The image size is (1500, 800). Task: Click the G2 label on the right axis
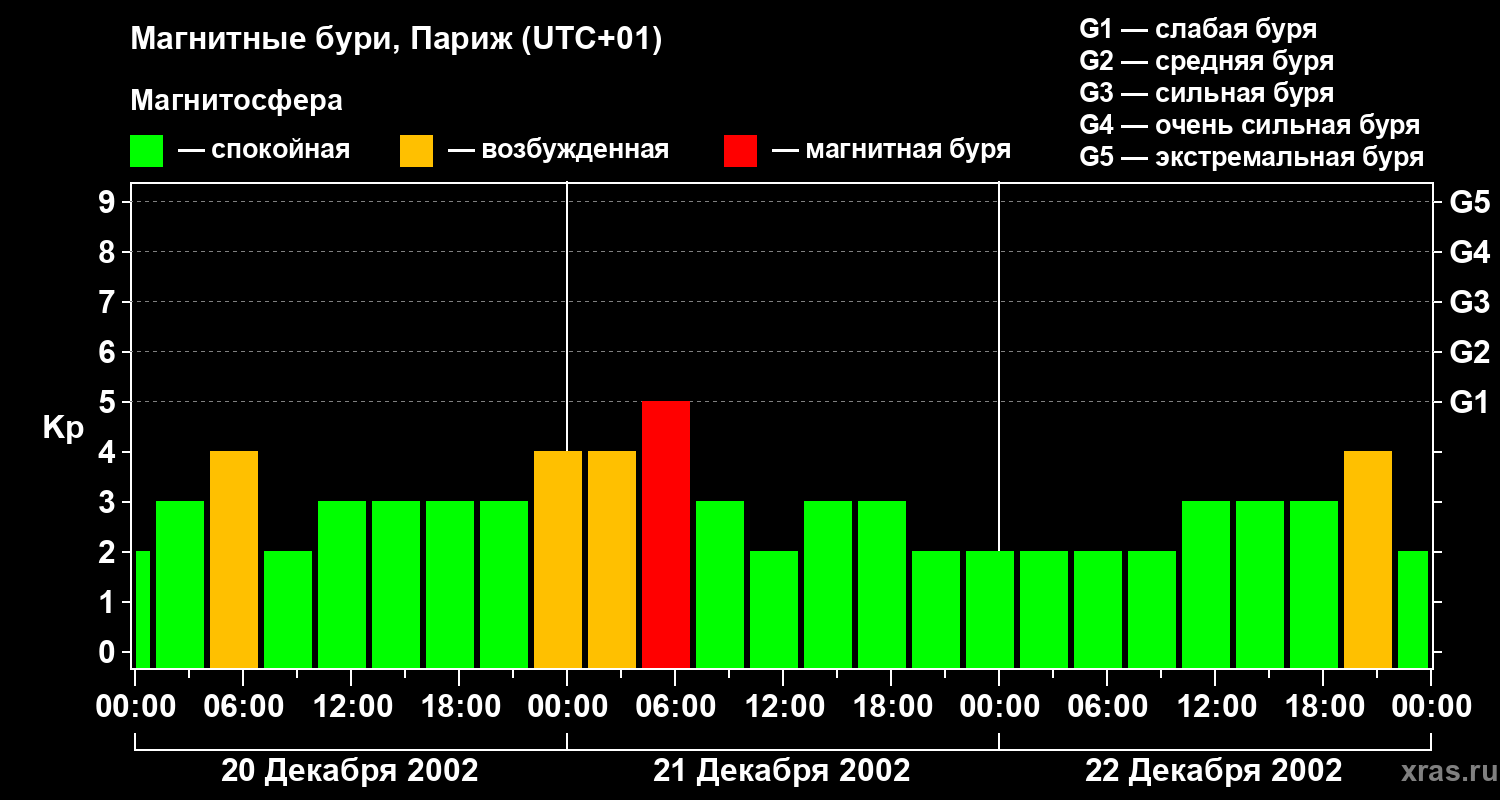1469,352
